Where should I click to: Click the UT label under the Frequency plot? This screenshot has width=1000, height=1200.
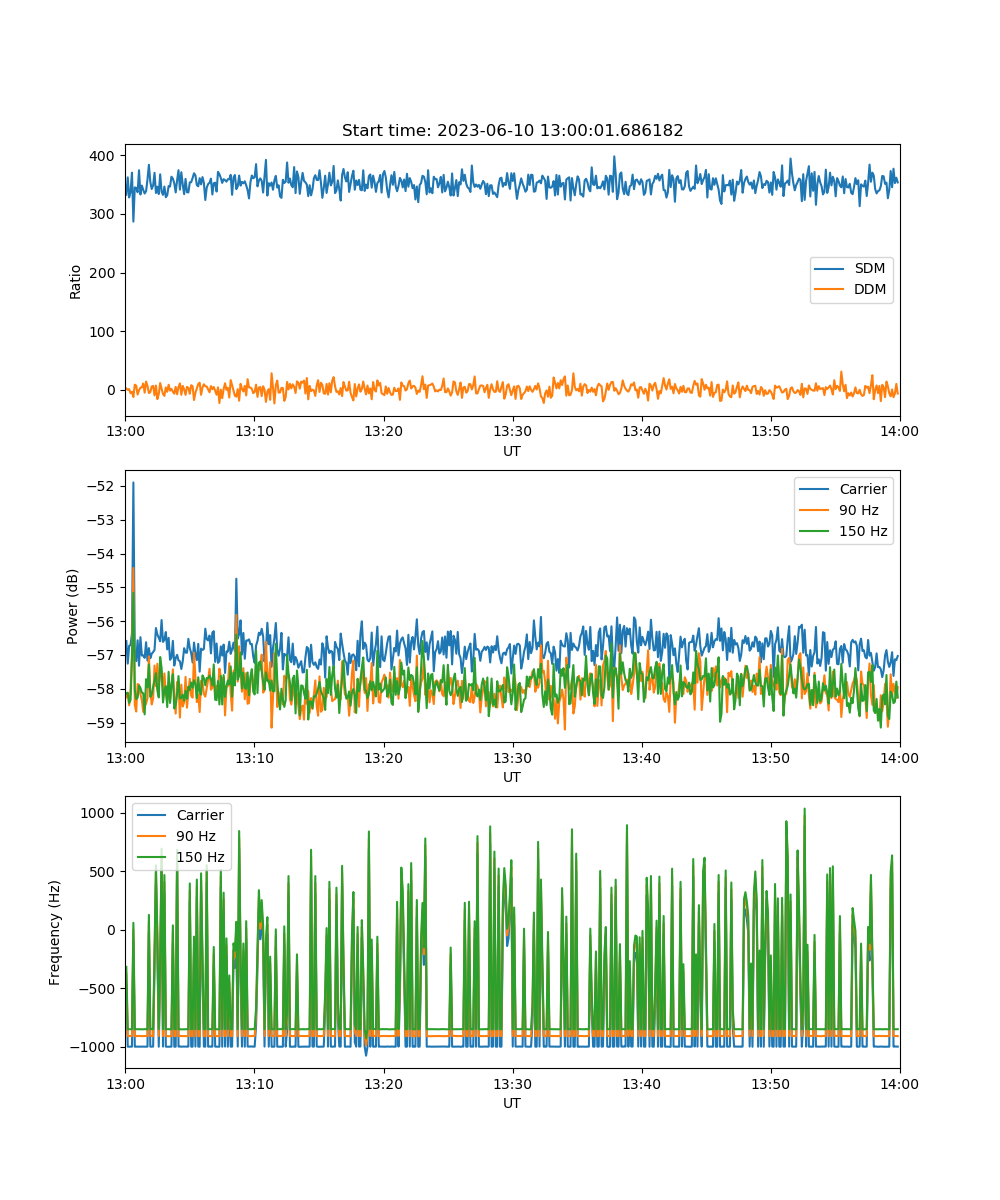tap(512, 1103)
